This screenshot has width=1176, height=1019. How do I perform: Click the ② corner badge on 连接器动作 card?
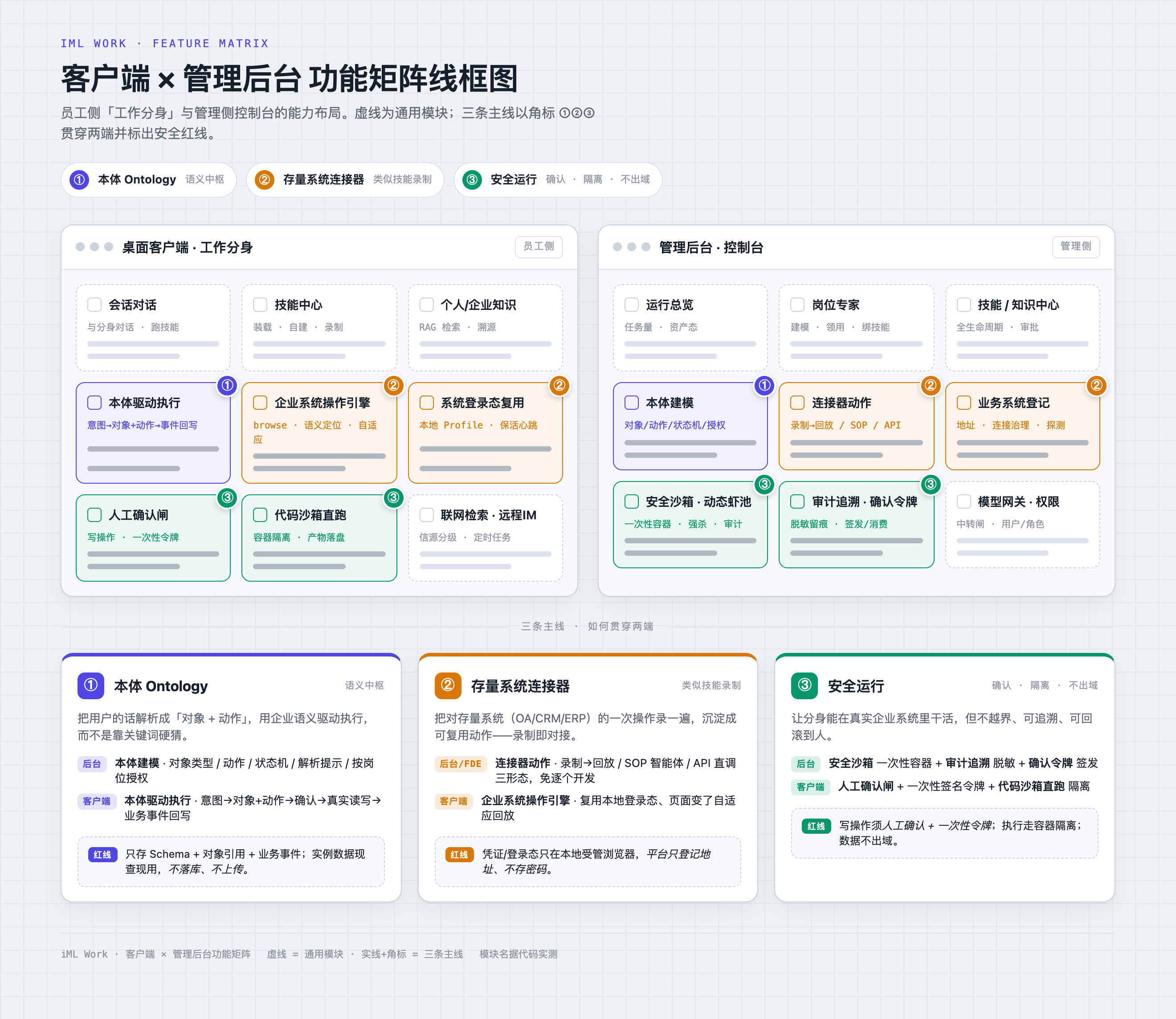931,386
